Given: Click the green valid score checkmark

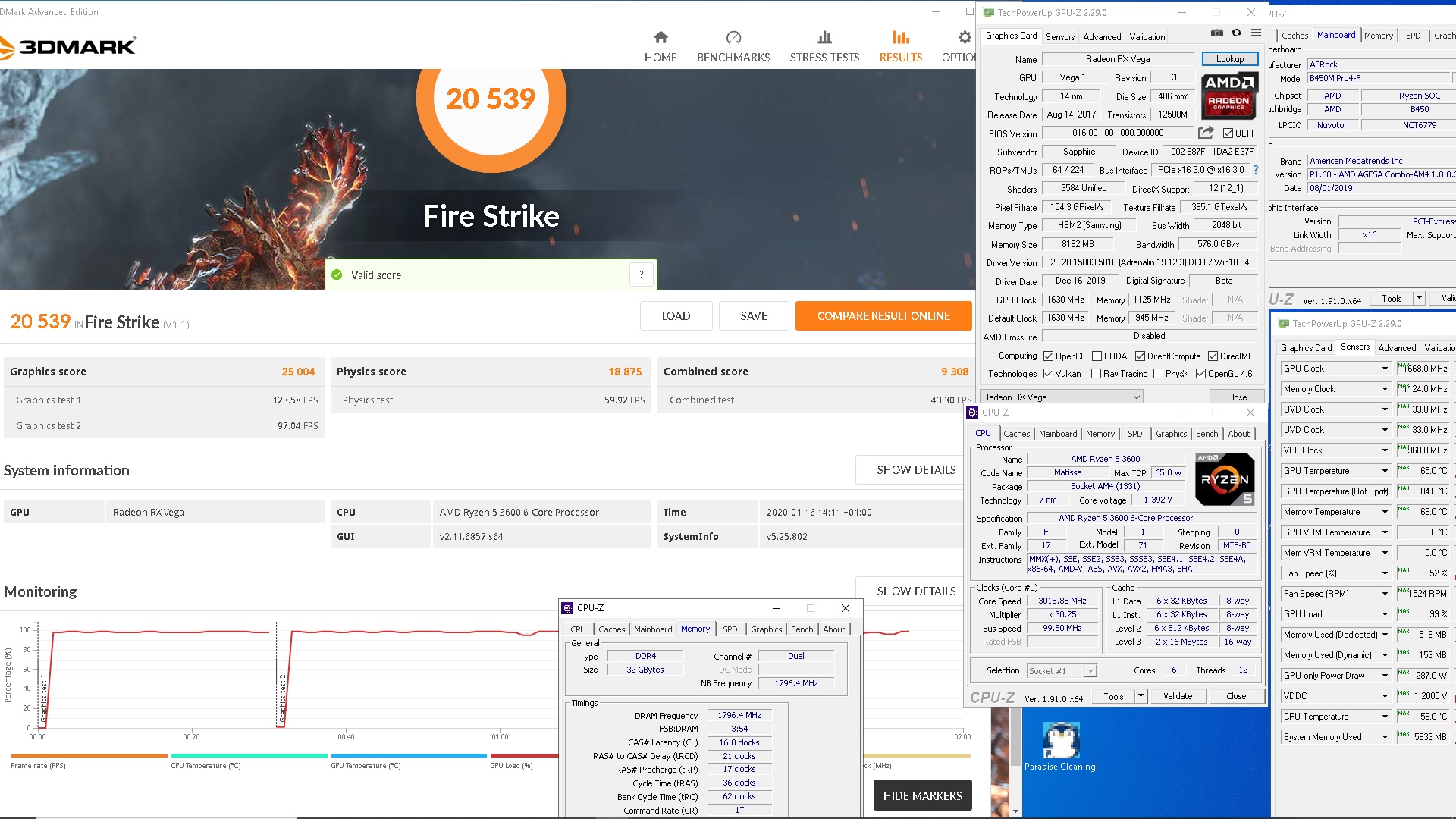Looking at the screenshot, I should [x=337, y=275].
